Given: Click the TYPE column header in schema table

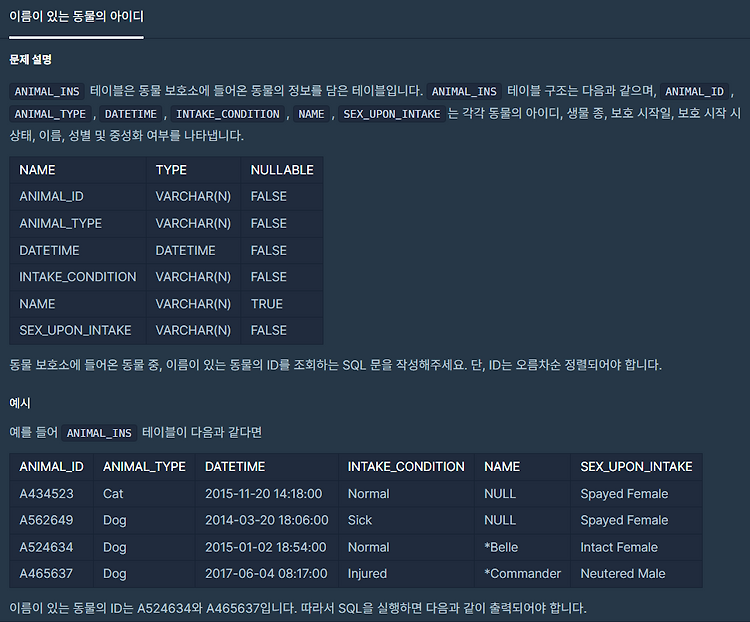Looking at the screenshot, I should click(193, 170).
